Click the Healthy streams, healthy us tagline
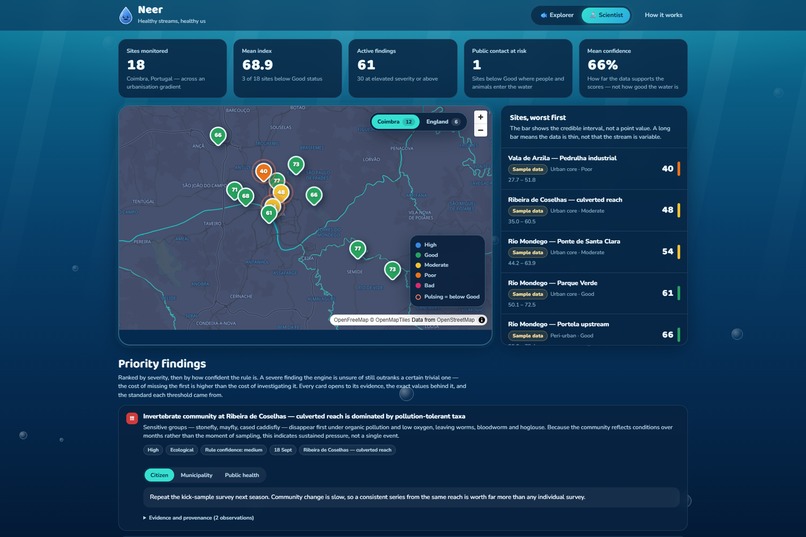 pyautogui.click(x=172, y=21)
